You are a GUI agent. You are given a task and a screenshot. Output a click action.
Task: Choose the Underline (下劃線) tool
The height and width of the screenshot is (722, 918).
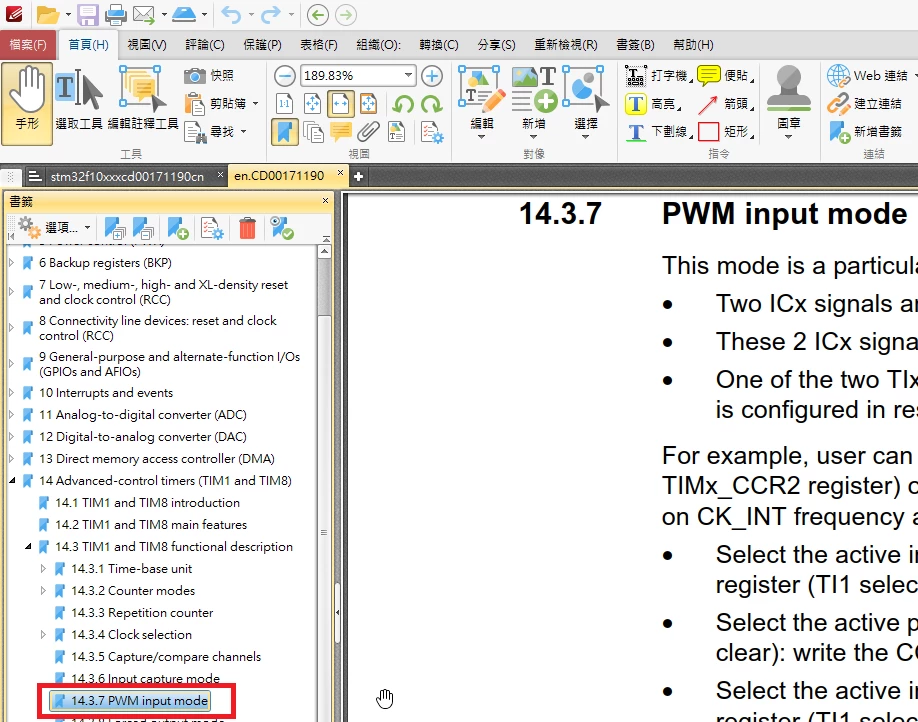658,132
